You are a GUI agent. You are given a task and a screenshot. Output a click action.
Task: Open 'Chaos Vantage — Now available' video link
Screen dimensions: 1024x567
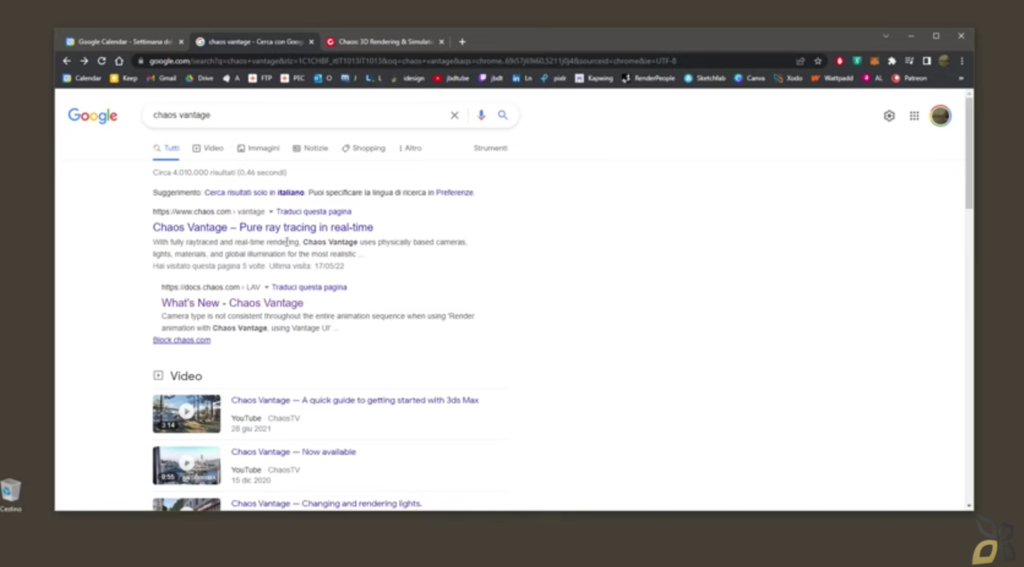[x=293, y=452]
